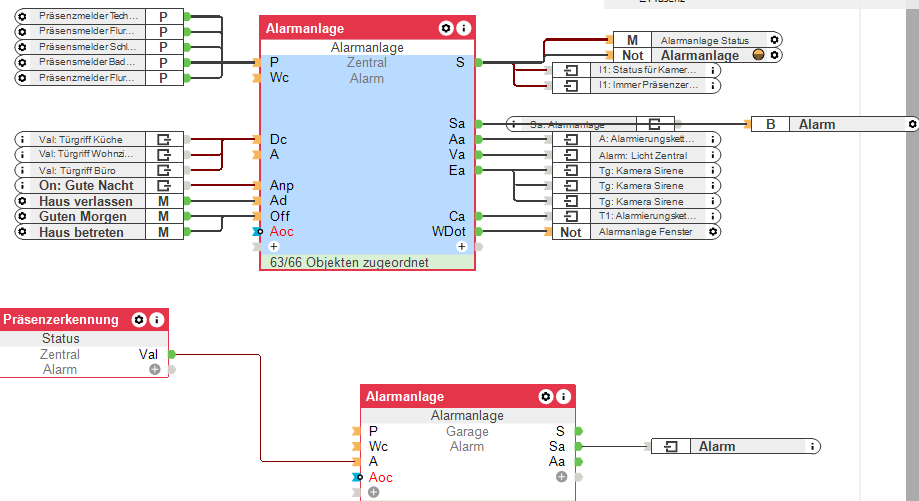The height and width of the screenshot is (501, 919).
Task: Select the Guten Morgen label
Action: click(x=83, y=216)
